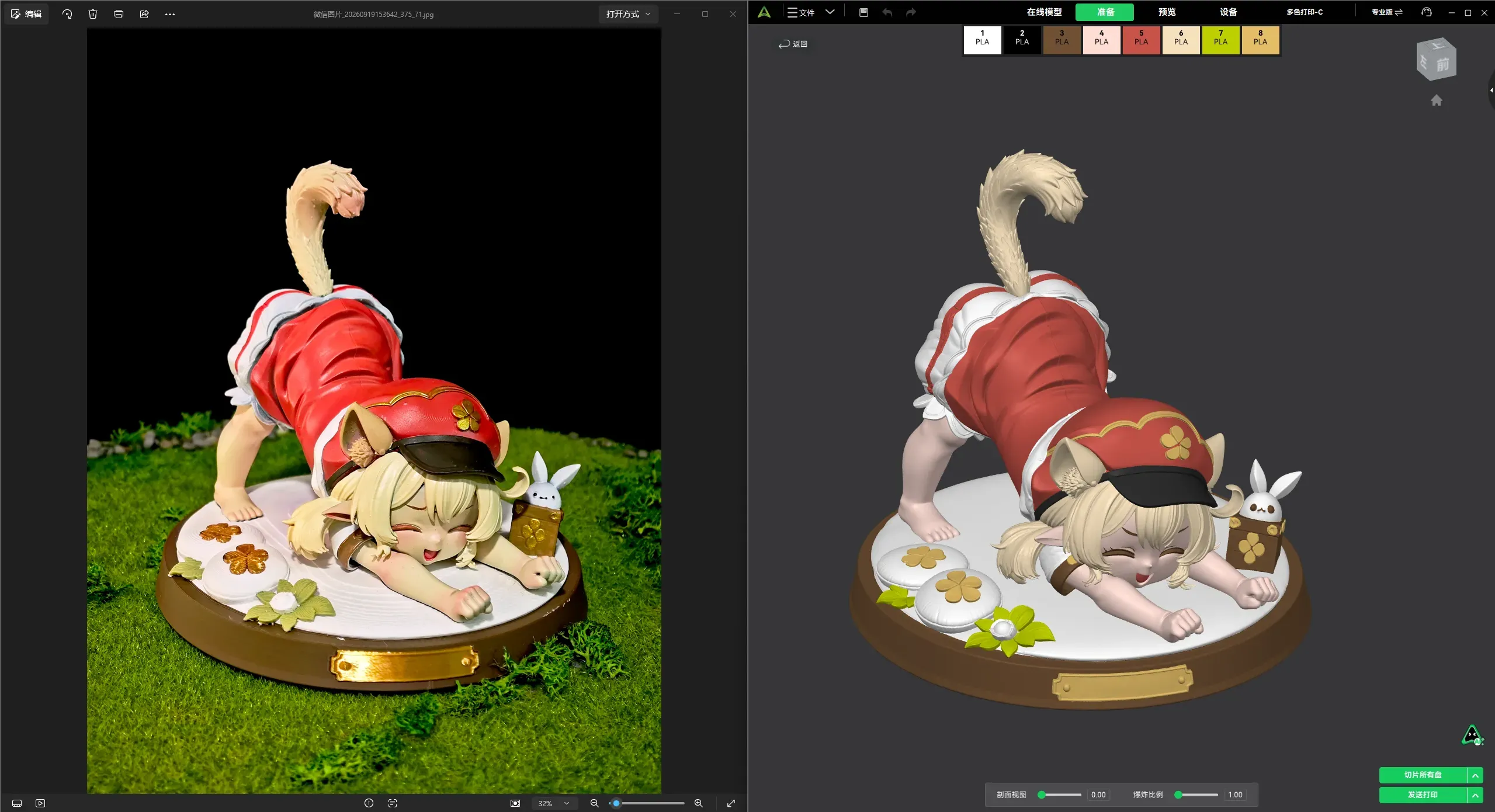Open the three-dot more options menu

tap(170, 14)
